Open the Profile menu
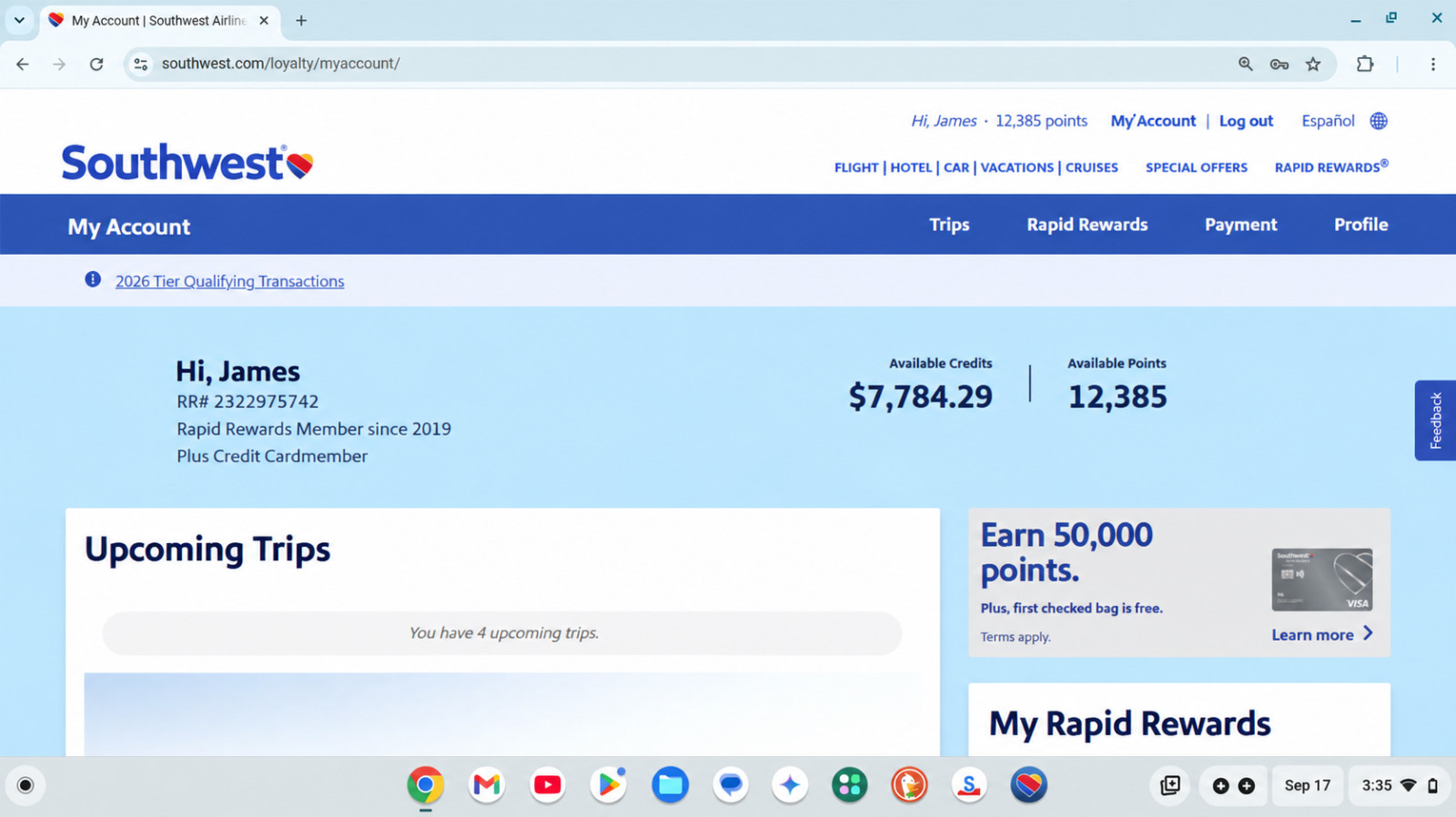The height and width of the screenshot is (817, 1456). click(1361, 225)
